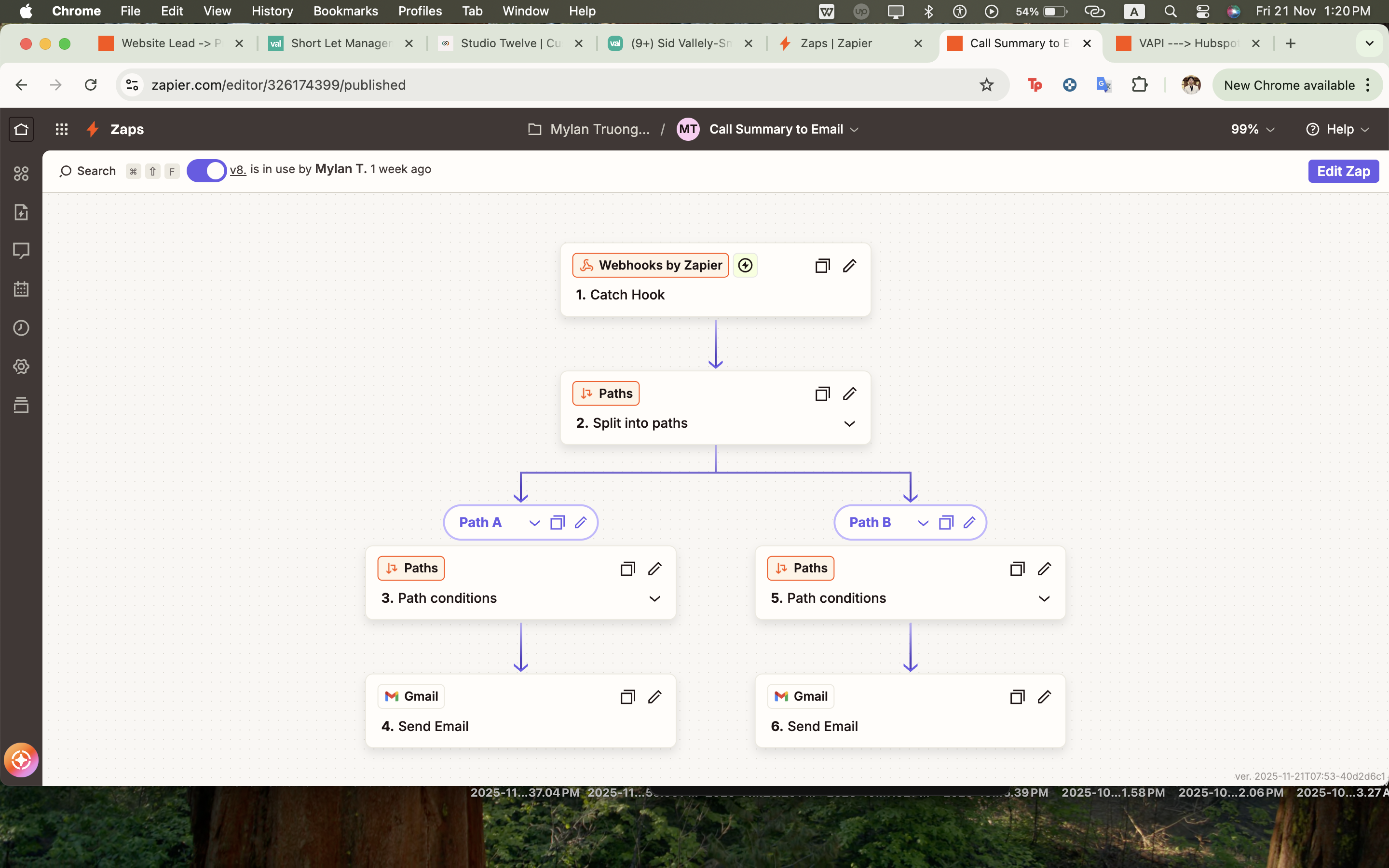Open sidebar settings gear icon
This screenshot has height=868, width=1389.
[x=21, y=366]
